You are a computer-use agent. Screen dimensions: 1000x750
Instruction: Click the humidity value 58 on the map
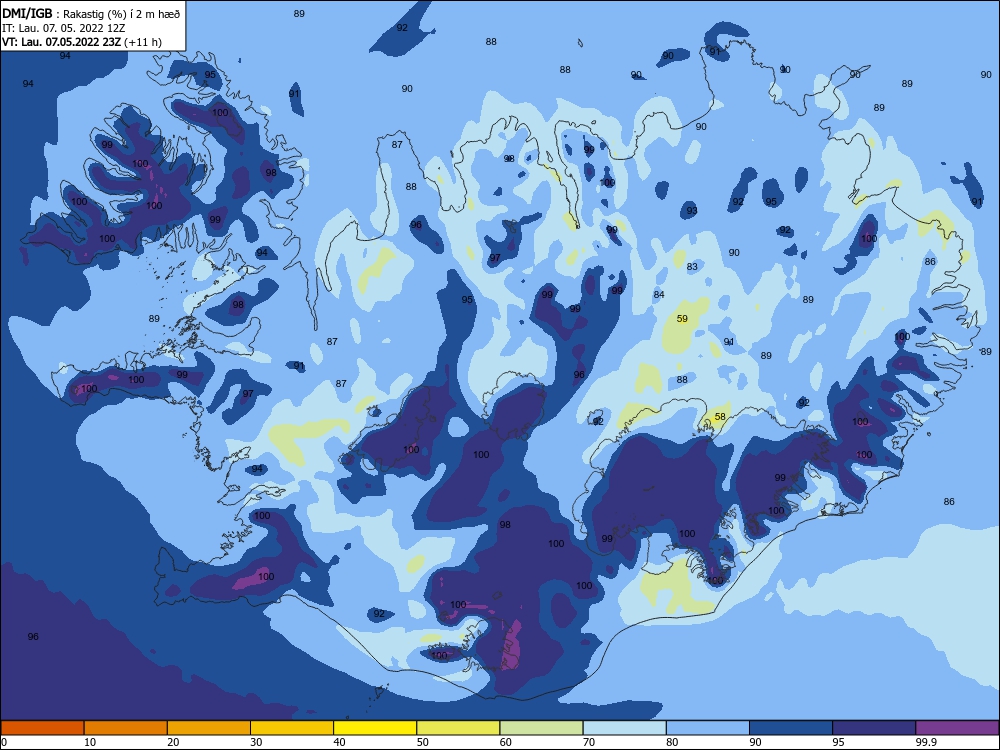point(719,416)
